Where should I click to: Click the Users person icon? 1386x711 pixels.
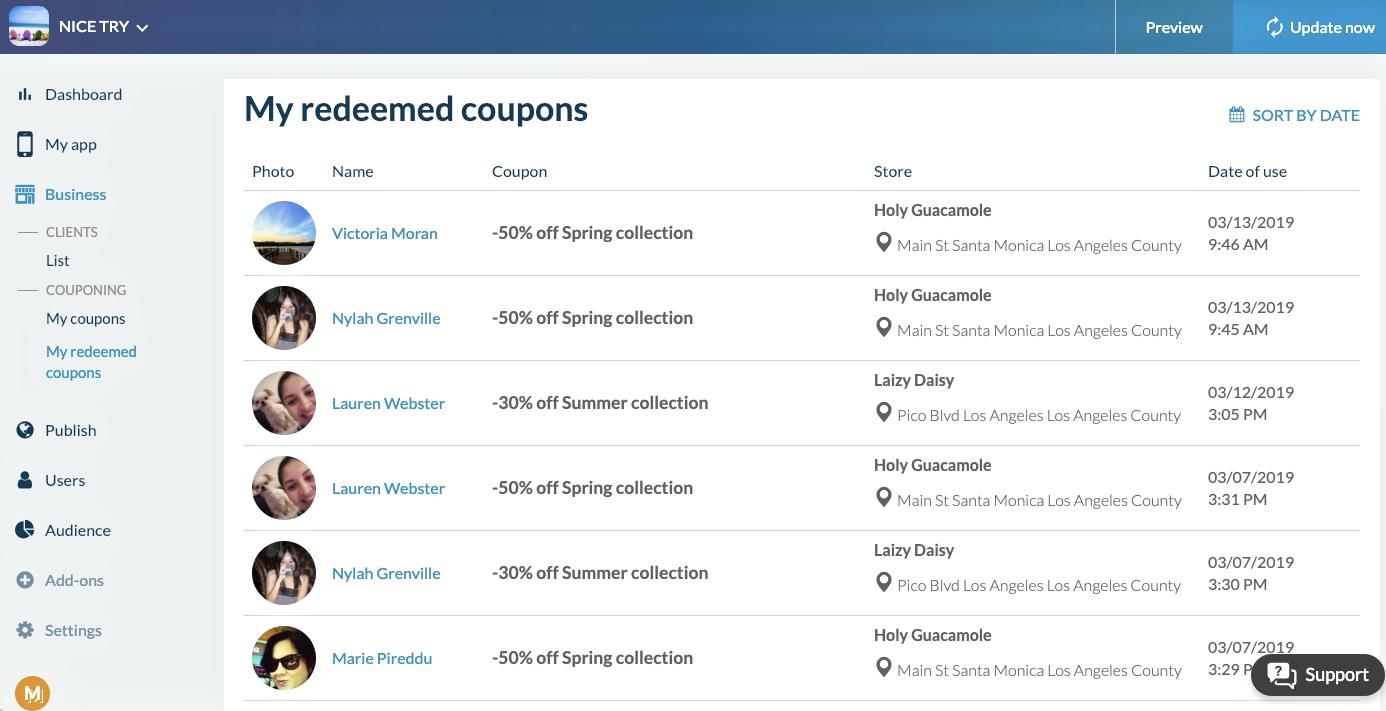click(25, 480)
